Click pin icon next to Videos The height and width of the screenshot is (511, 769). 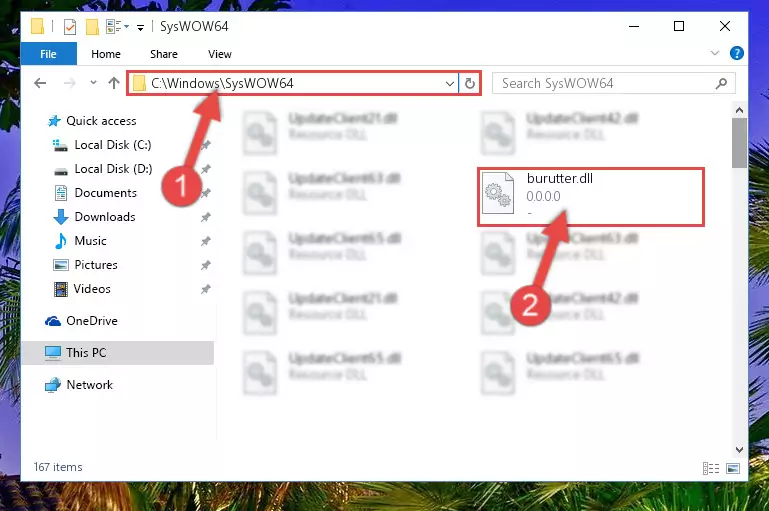point(205,289)
